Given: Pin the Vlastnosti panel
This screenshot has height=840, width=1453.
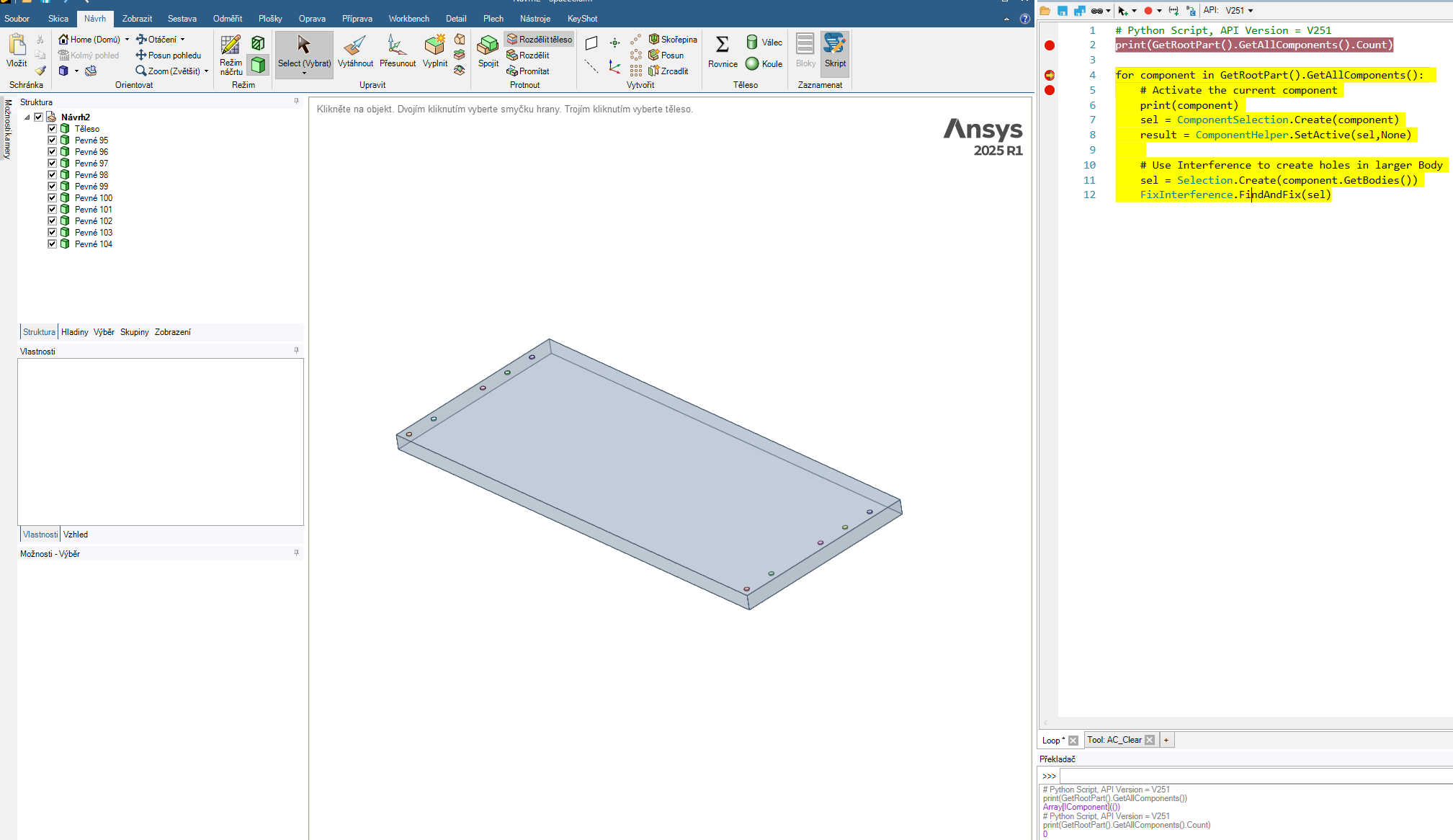Looking at the screenshot, I should 296,351.
